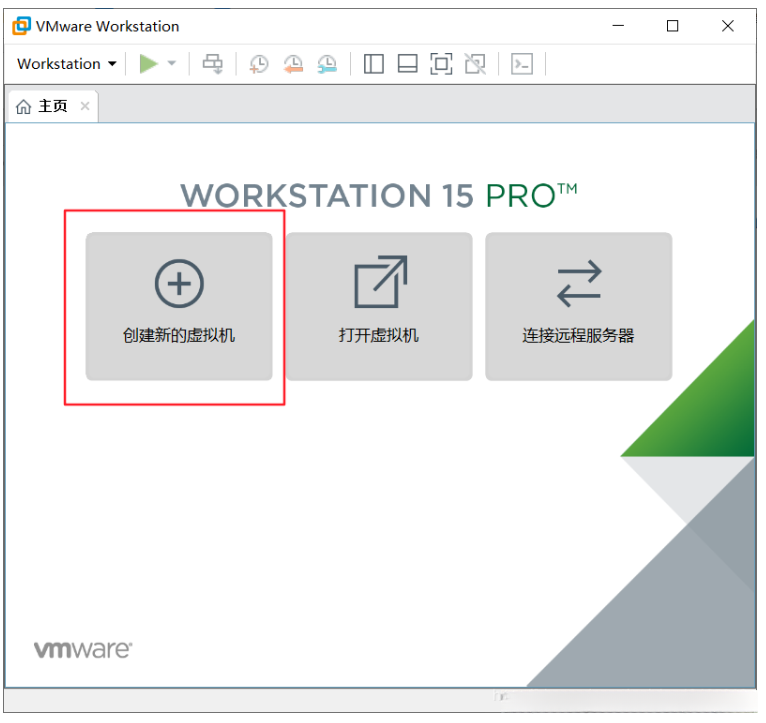
Task: Power on VM with green play button
Action: coord(149,64)
